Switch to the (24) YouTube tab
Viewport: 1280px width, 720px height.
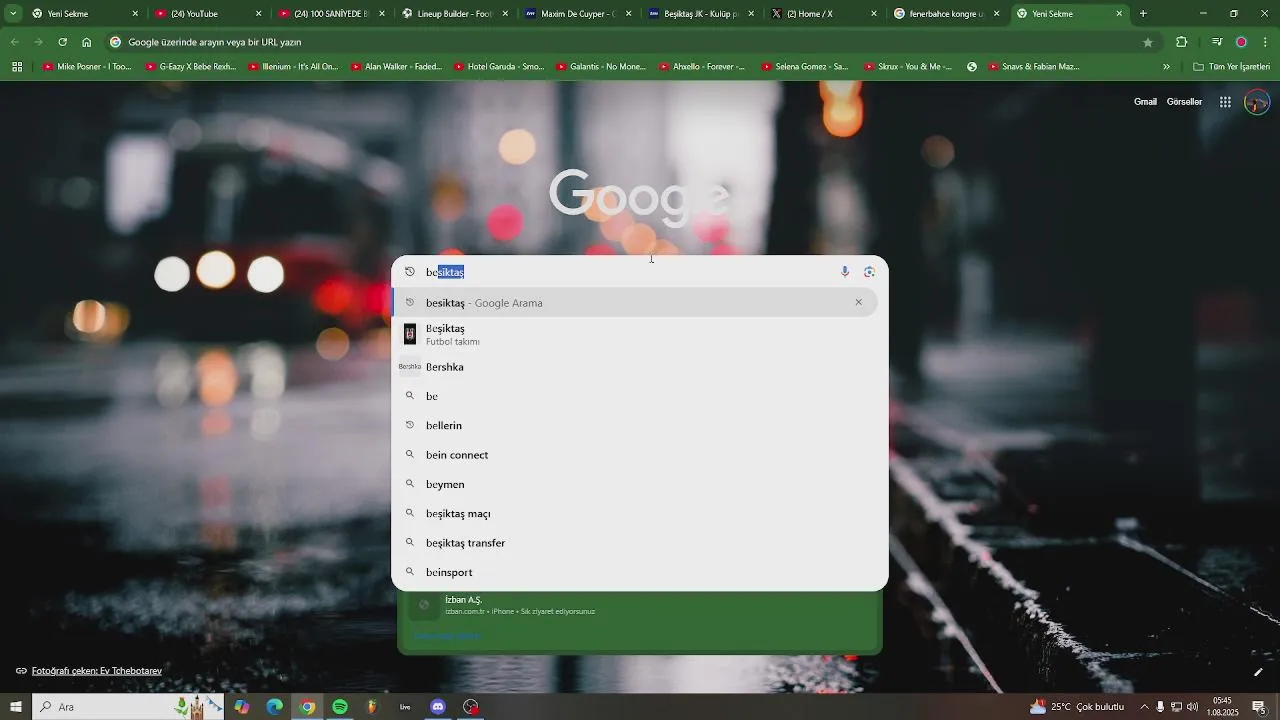[x=209, y=14]
